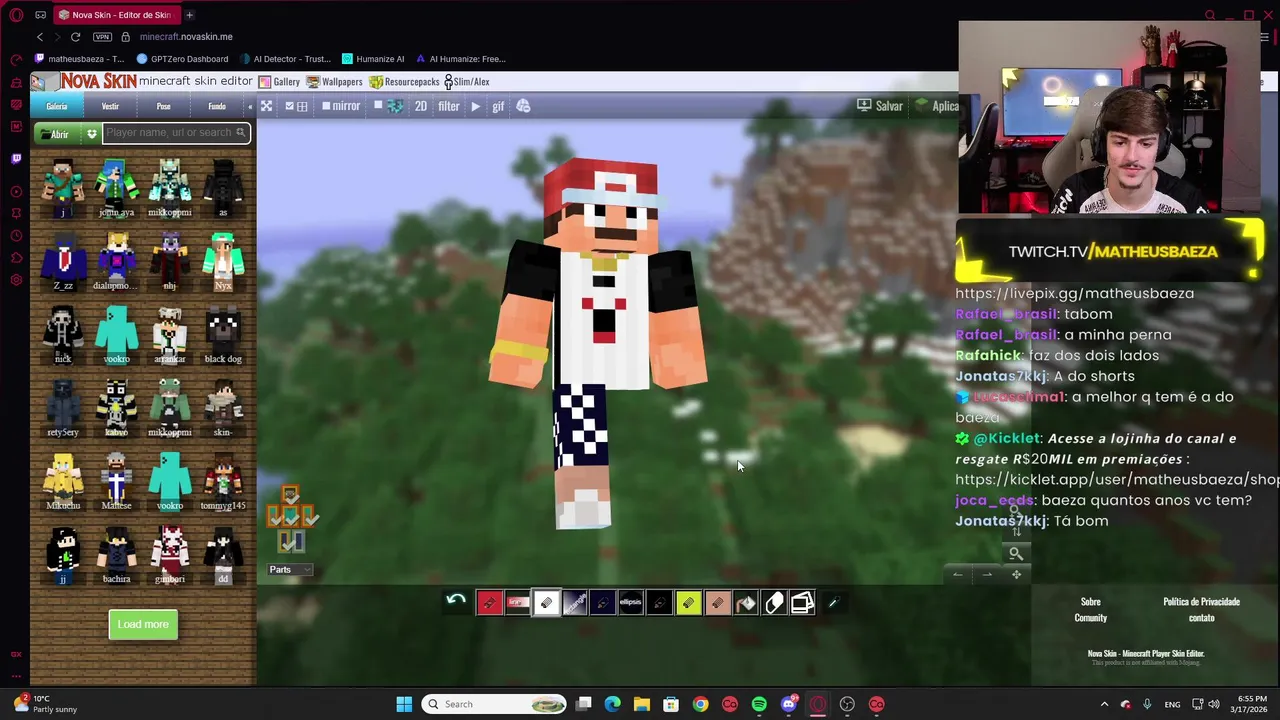Open the Pose tab
Viewport: 1280px width, 720px height.
pyautogui.click(x=163, y=106)
